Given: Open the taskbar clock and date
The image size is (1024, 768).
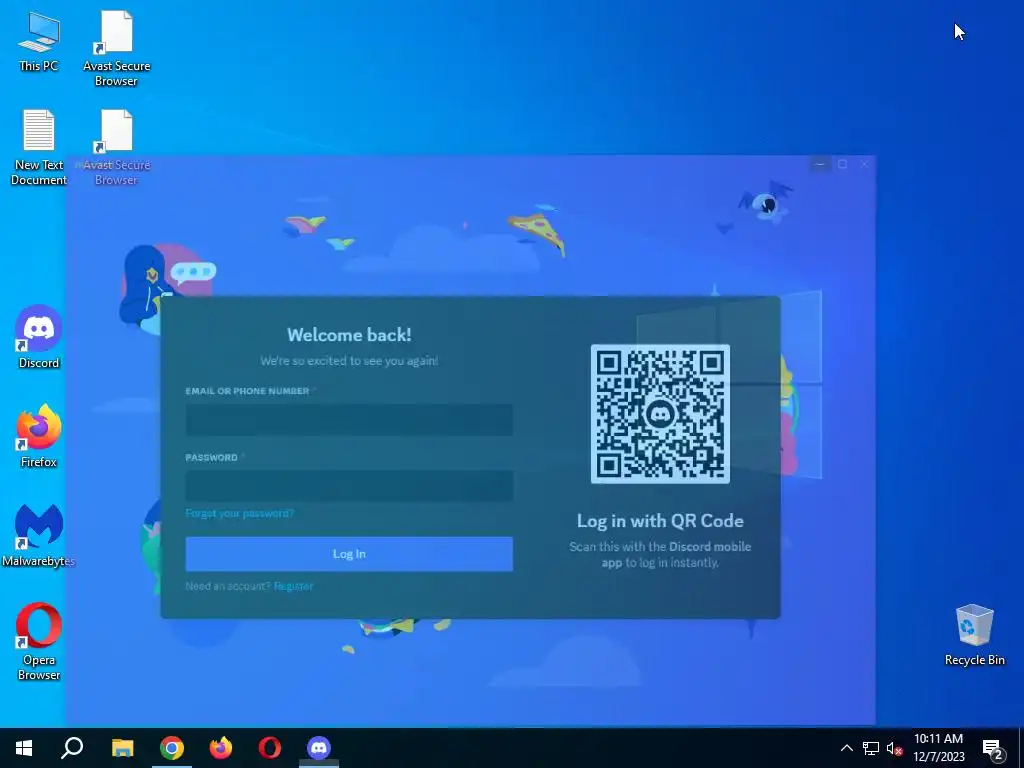Looking at the screenshot, I should [x=938, y=748].
